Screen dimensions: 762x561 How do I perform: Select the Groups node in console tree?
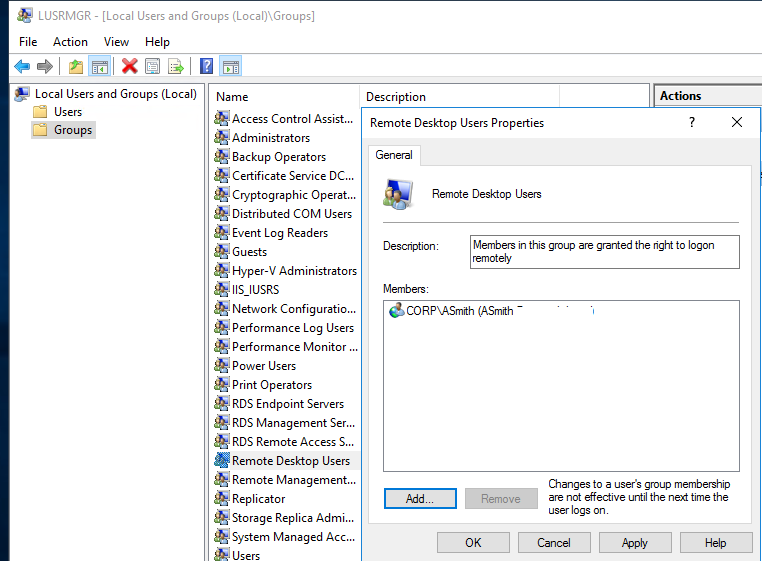pyautogui.click(x=73, y=130)
